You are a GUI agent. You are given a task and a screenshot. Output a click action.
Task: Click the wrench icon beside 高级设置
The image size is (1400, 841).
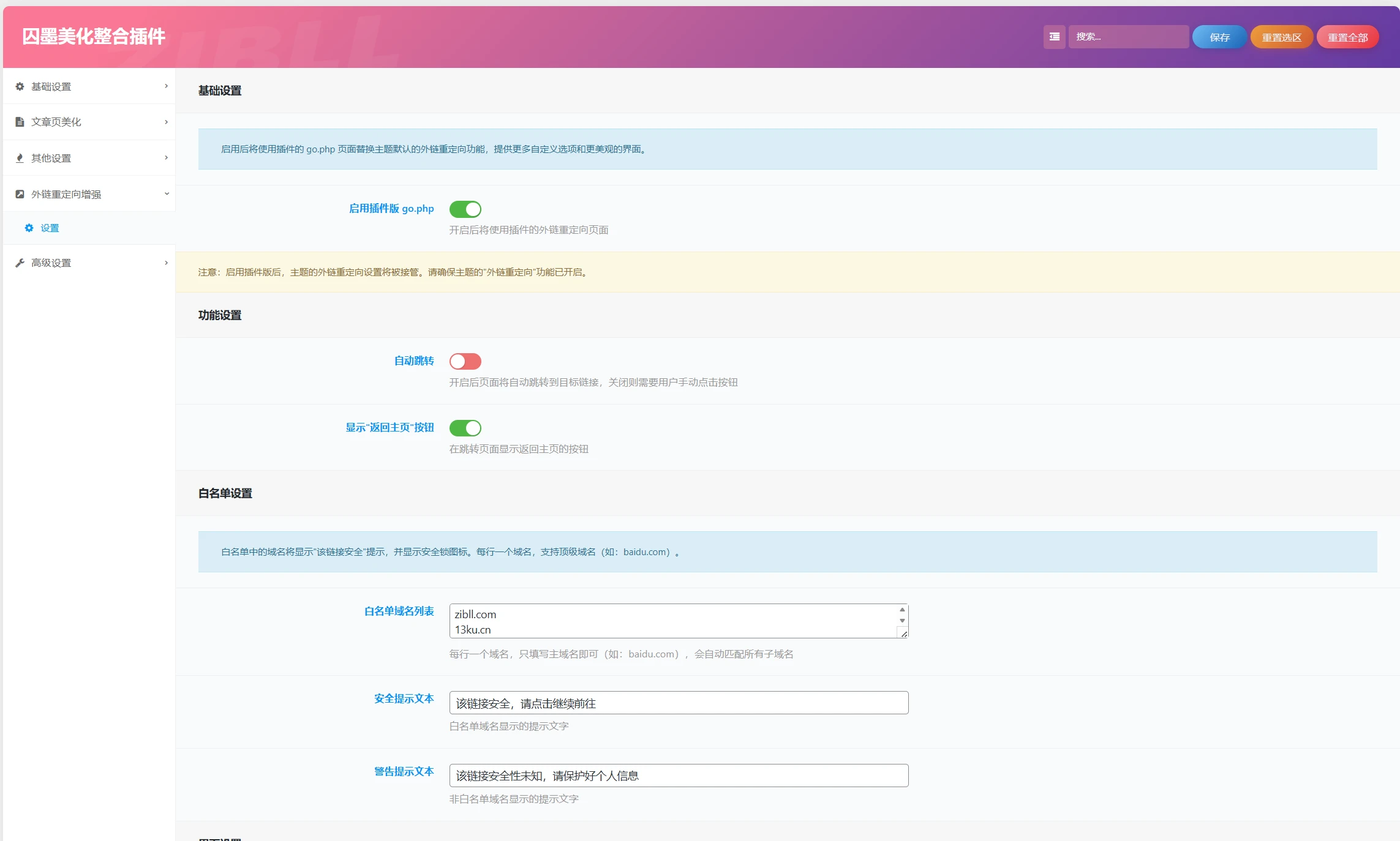click(20, 263)
